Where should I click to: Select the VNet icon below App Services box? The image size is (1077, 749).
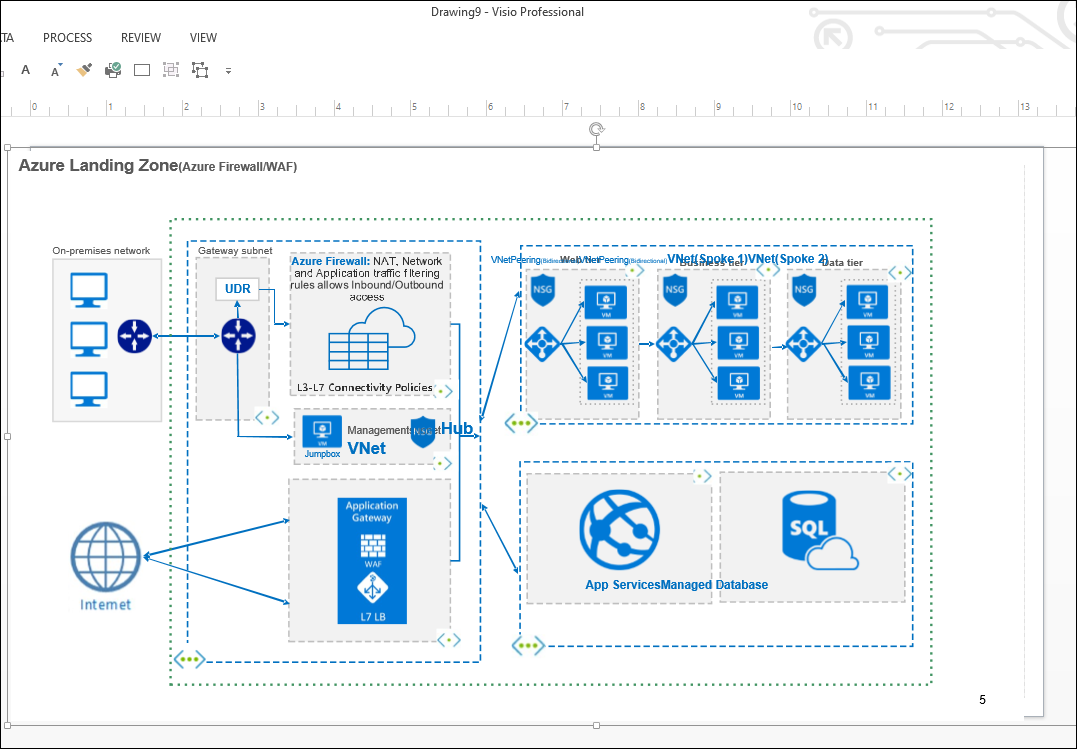coord(528,645)
